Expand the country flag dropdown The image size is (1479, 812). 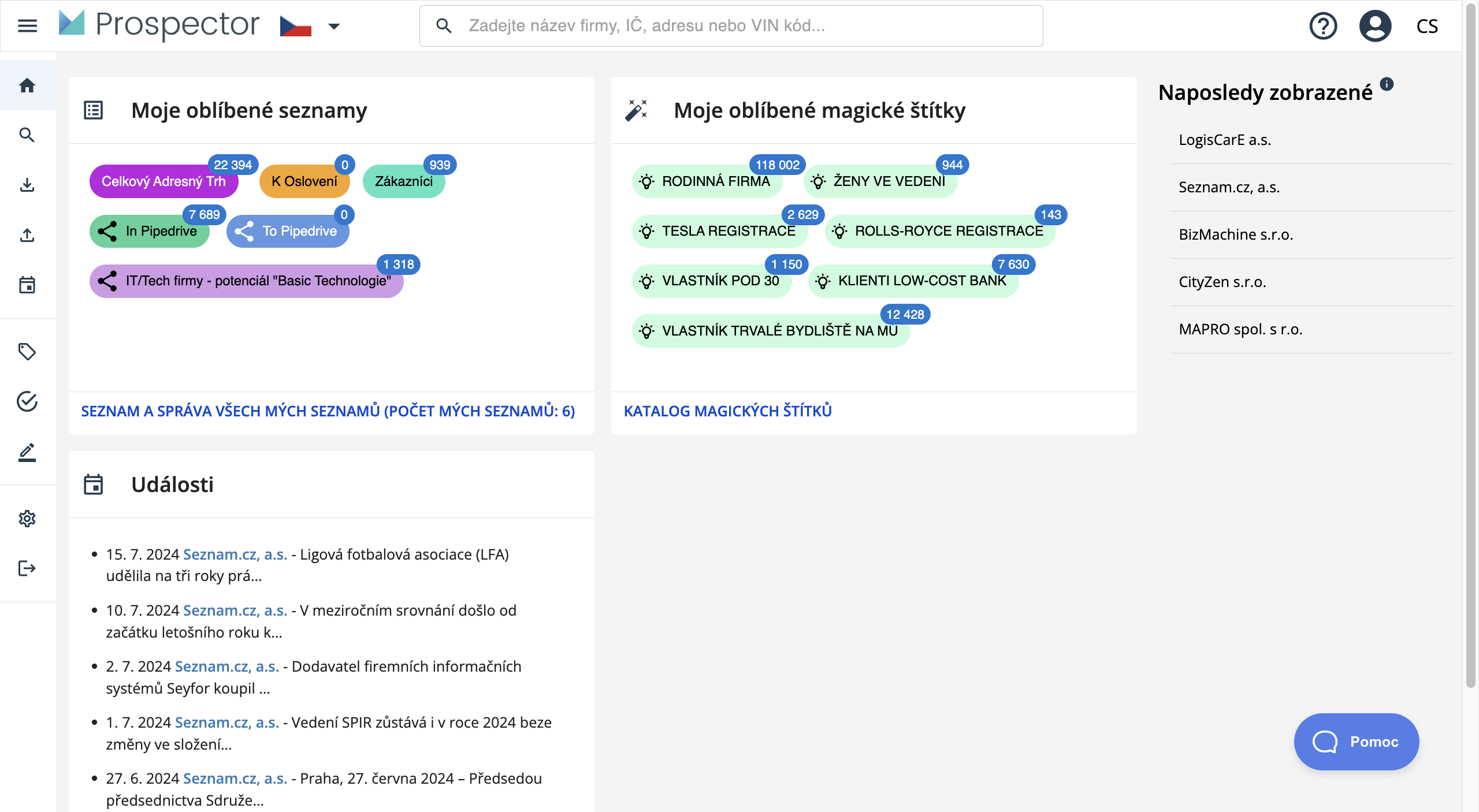point(333,26)
